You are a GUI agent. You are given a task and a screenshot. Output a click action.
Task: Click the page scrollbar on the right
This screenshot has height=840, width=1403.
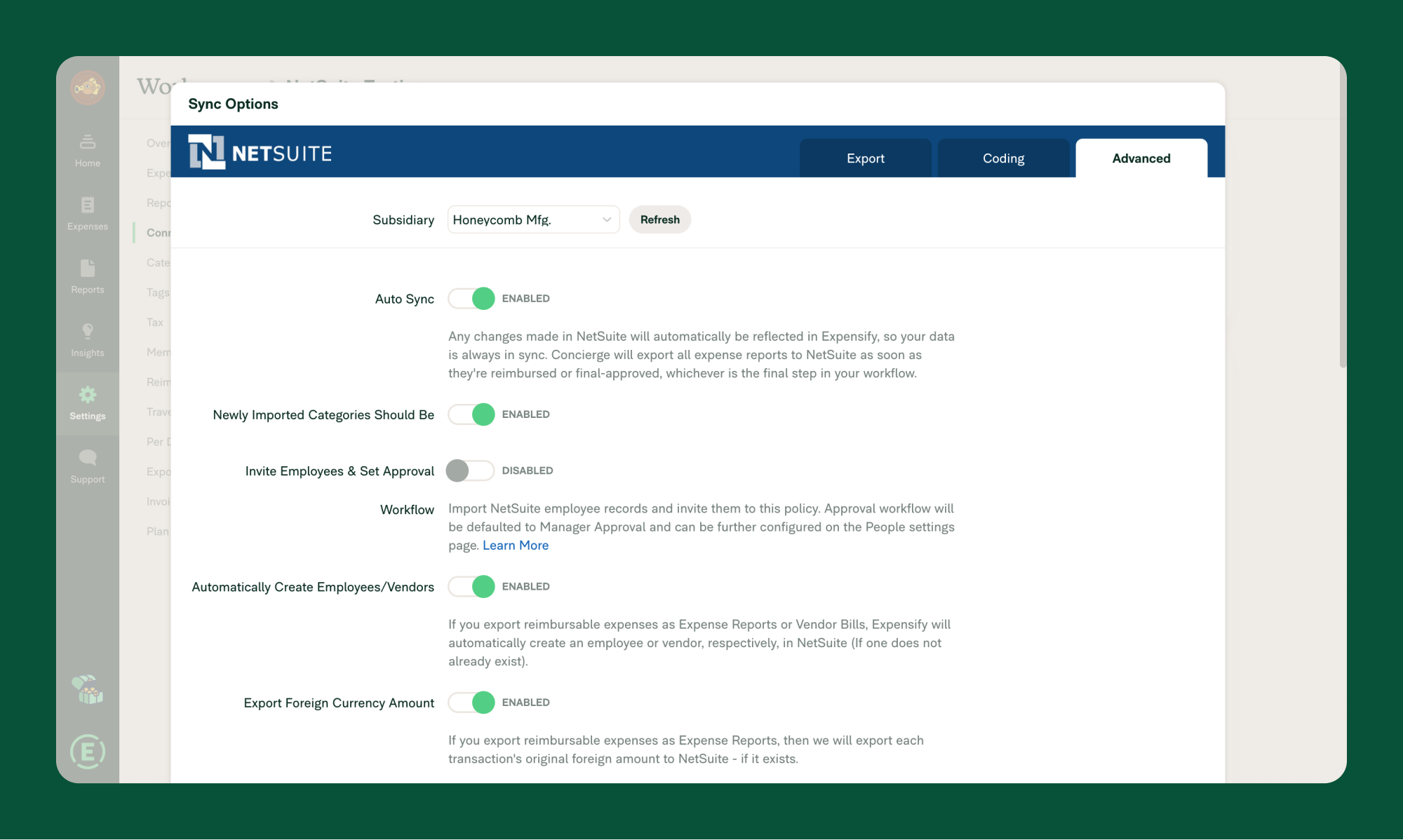(x=1343, y=214)
